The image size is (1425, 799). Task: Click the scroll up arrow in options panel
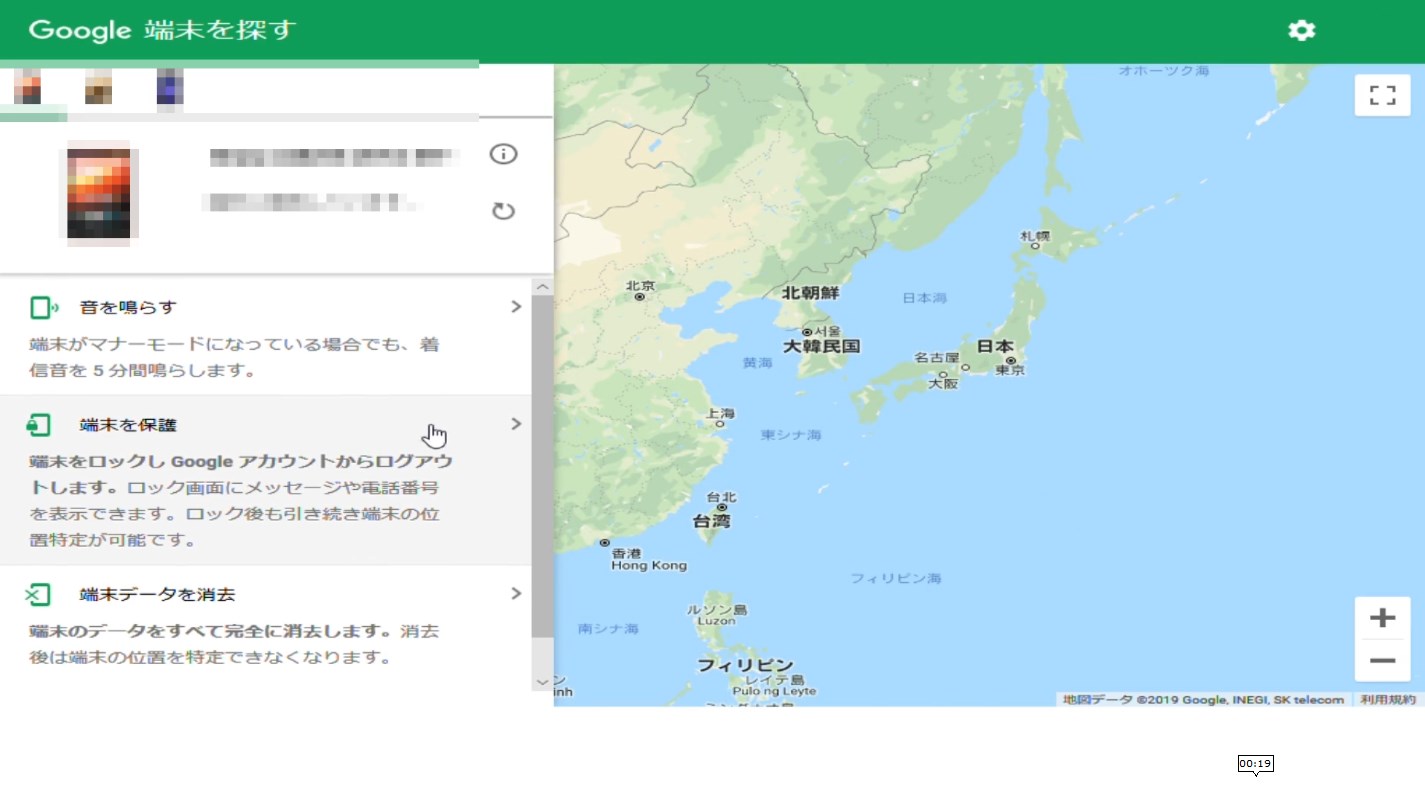542,287
